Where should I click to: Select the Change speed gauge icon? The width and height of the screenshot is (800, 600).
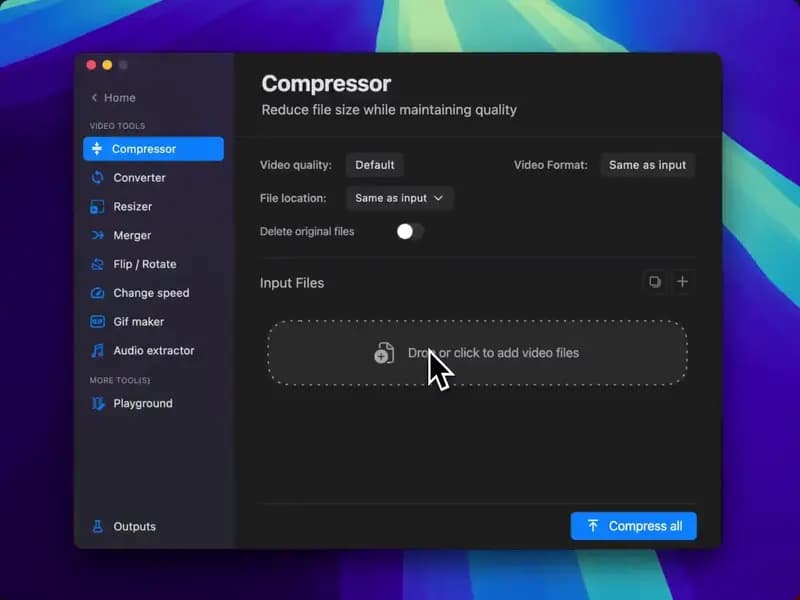(97, 294)
